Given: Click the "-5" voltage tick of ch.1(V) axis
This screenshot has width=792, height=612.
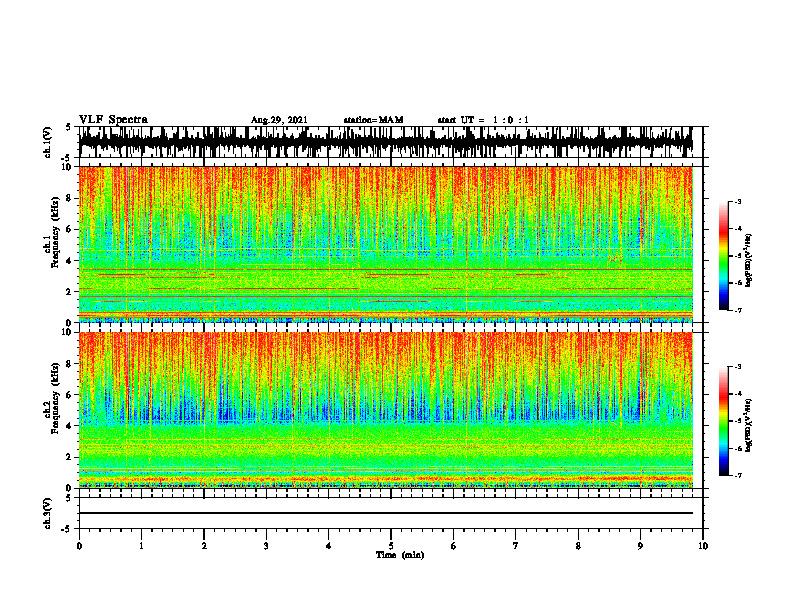Looking at the screenshot, I should coord(67,158).
